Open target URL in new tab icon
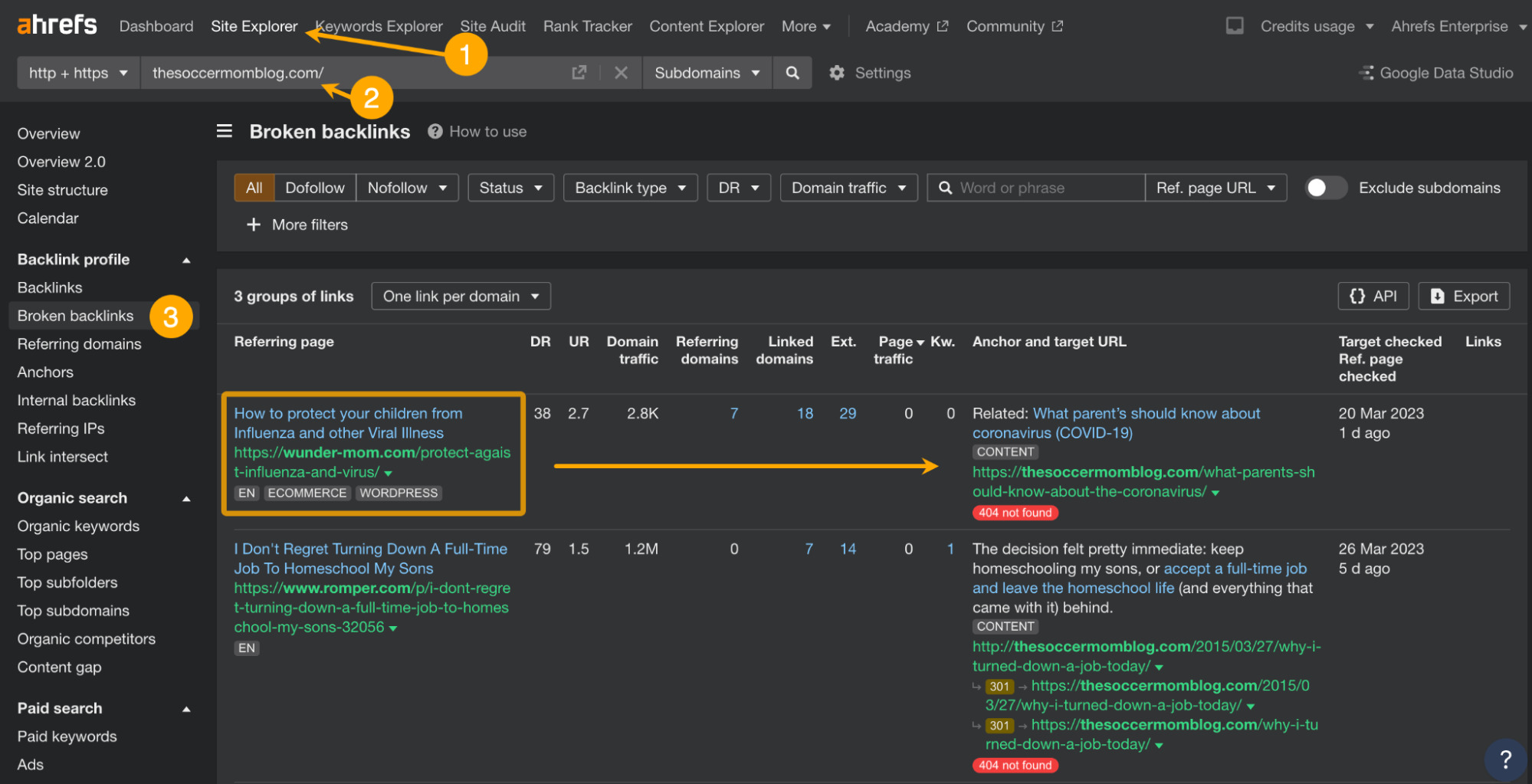 point(579,73)
